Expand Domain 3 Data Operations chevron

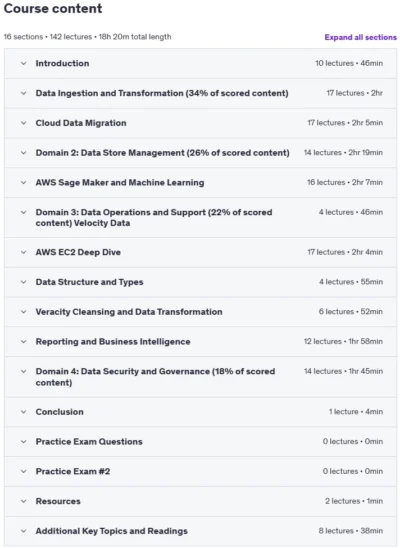(23, 212)
